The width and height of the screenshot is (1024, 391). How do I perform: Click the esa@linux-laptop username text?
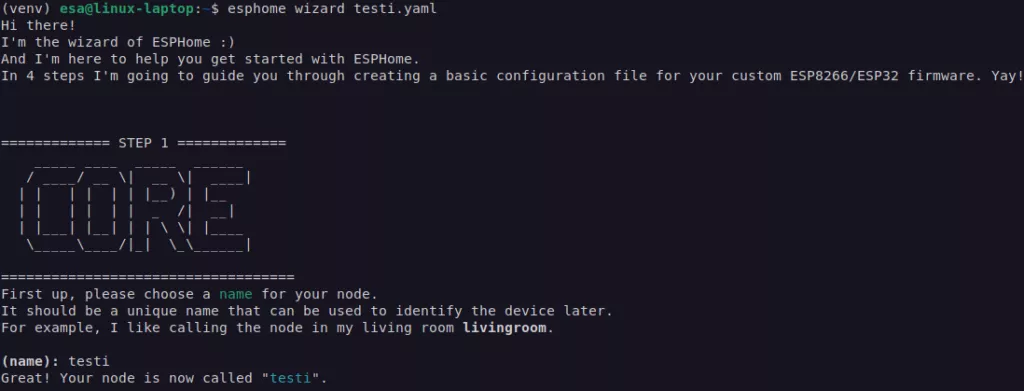tap(127, 8)
